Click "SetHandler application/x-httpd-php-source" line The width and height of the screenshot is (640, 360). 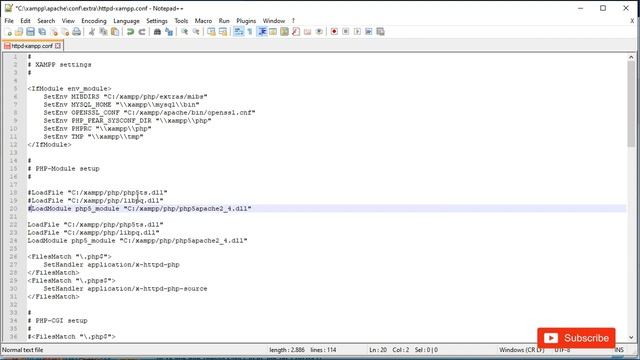(125, 289)
